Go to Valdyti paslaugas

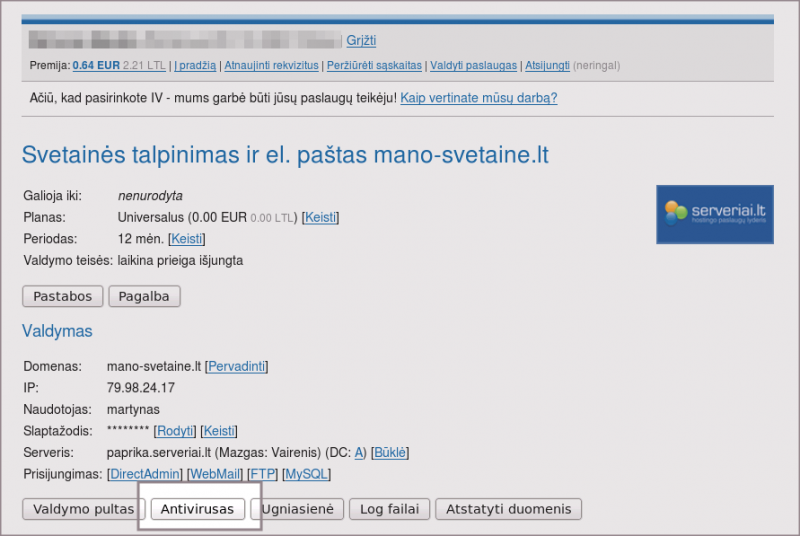[x=473, y=66]
